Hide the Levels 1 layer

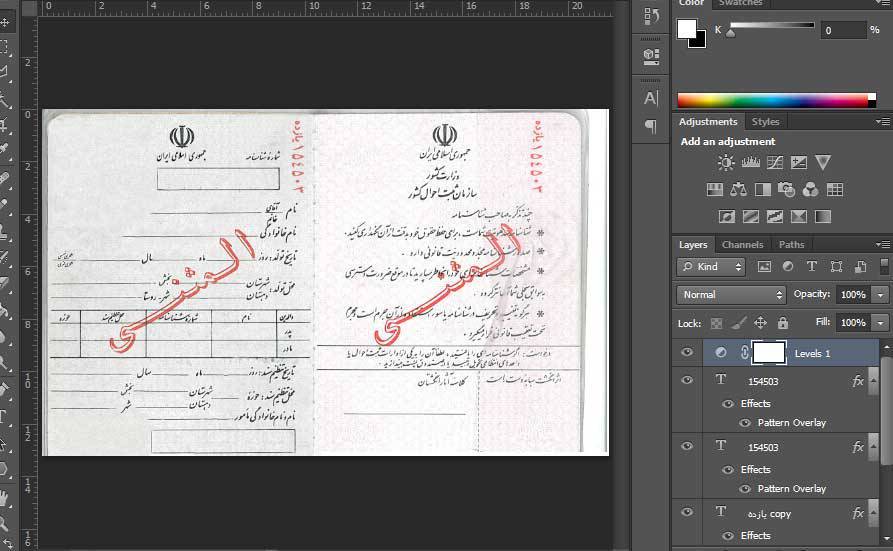click(687, 352)
